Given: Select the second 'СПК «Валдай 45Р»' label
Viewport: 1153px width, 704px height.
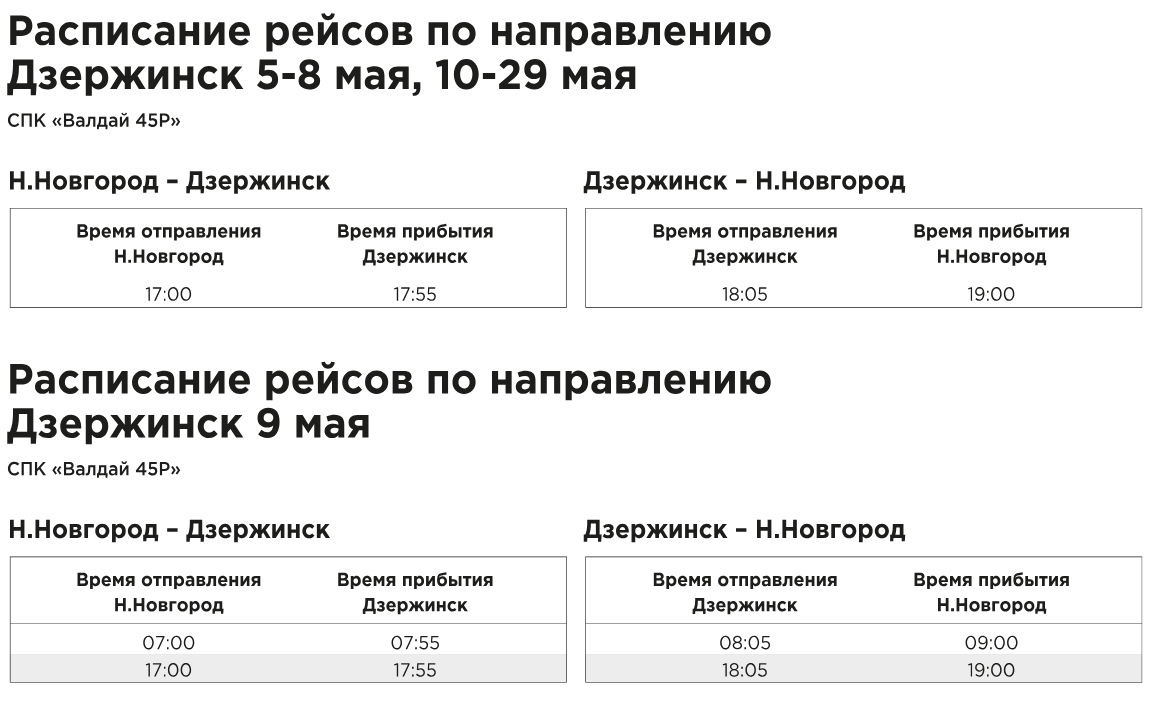Looking at the screenshot, I should pyautogui.click(x=94, y=469).
